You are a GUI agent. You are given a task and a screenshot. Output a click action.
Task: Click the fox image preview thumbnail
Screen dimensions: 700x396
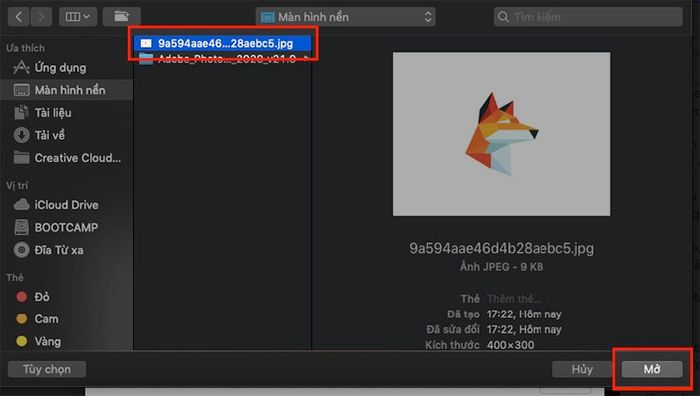tap(501, 134)
